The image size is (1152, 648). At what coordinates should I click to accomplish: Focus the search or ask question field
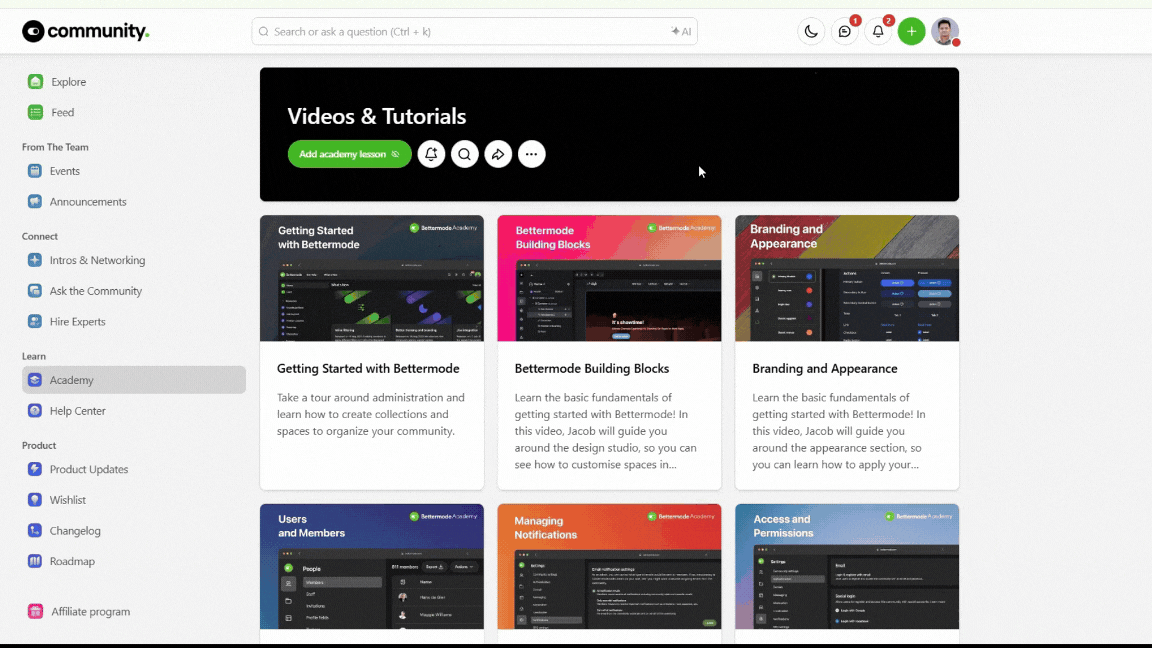pyautogui.click(x=460, y=32)
